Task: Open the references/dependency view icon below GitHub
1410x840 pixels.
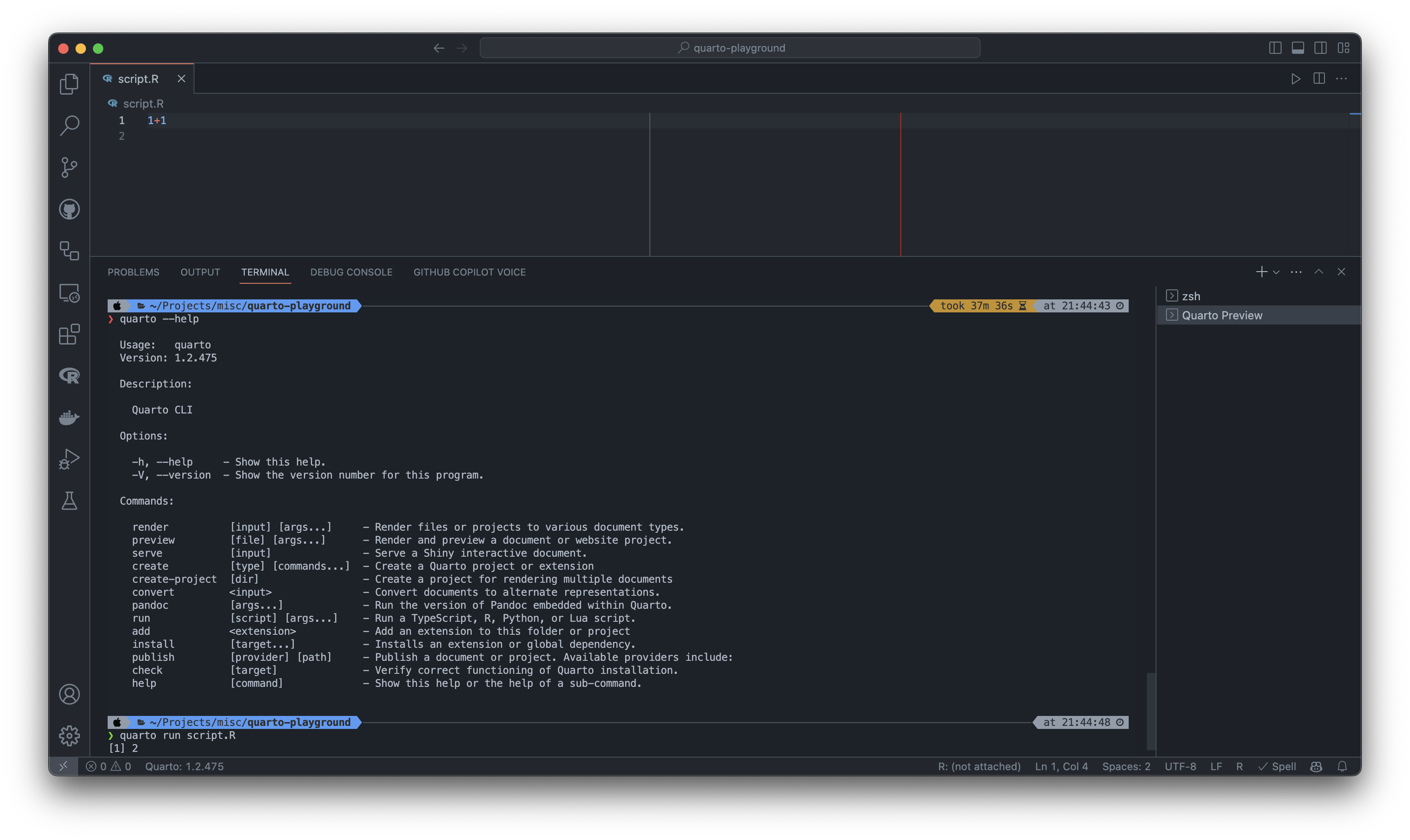Action: [x=69, y=251]
